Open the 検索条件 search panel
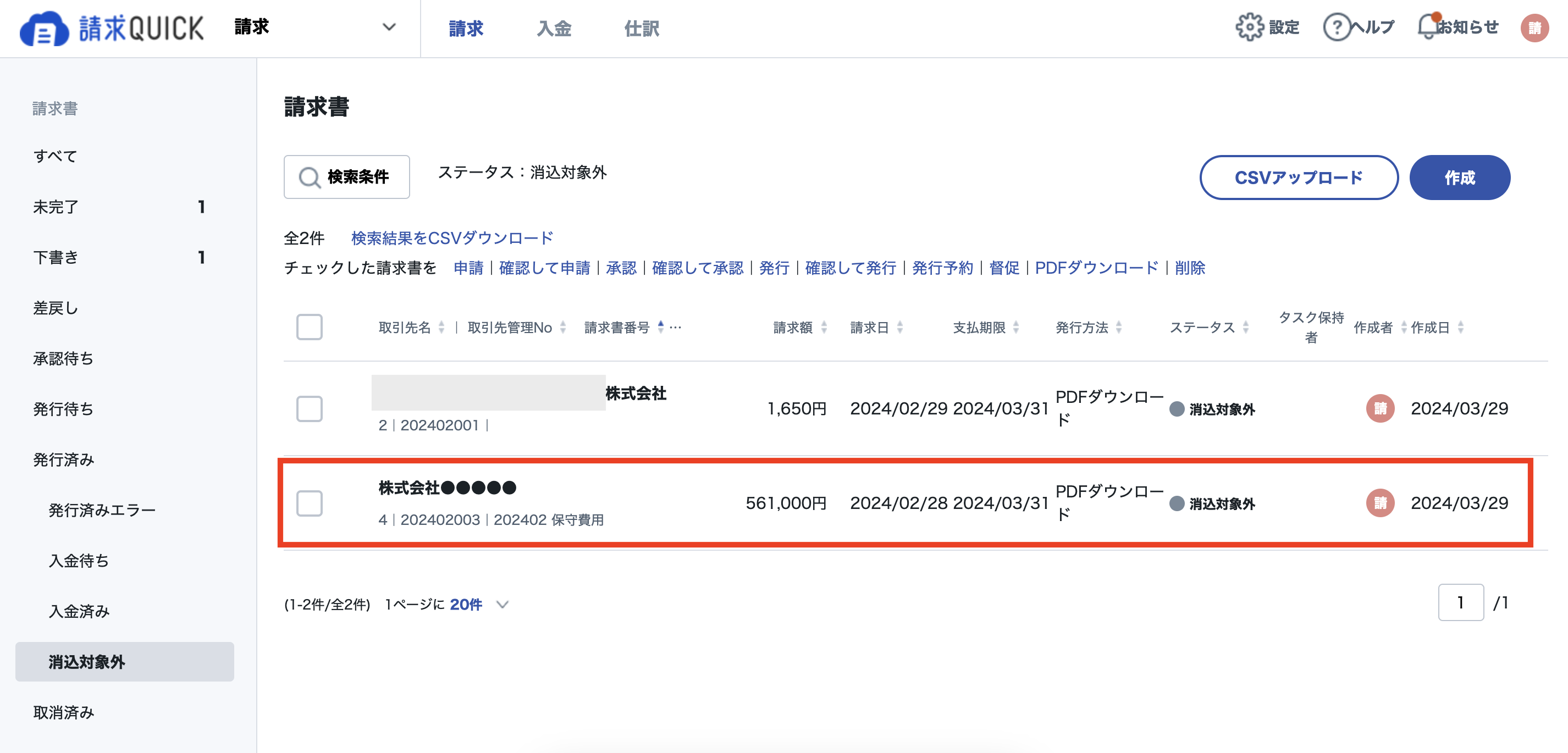The height and width of the screenshot is (753, 1568). [346, 177]
